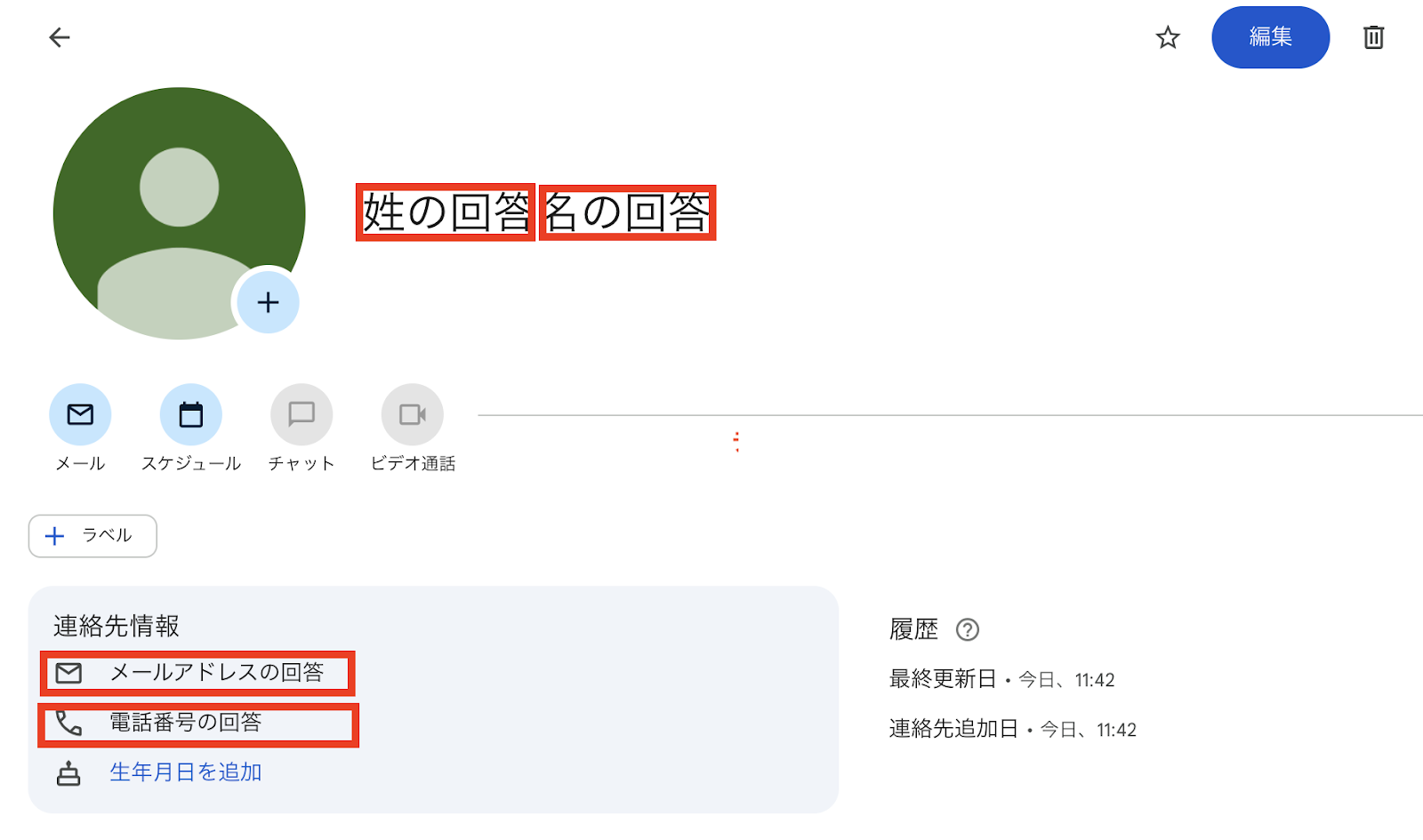The height and width of the screenshot is (840, 1423).
Task: Open スケジュール calendar icon
Action: [191, 414]
